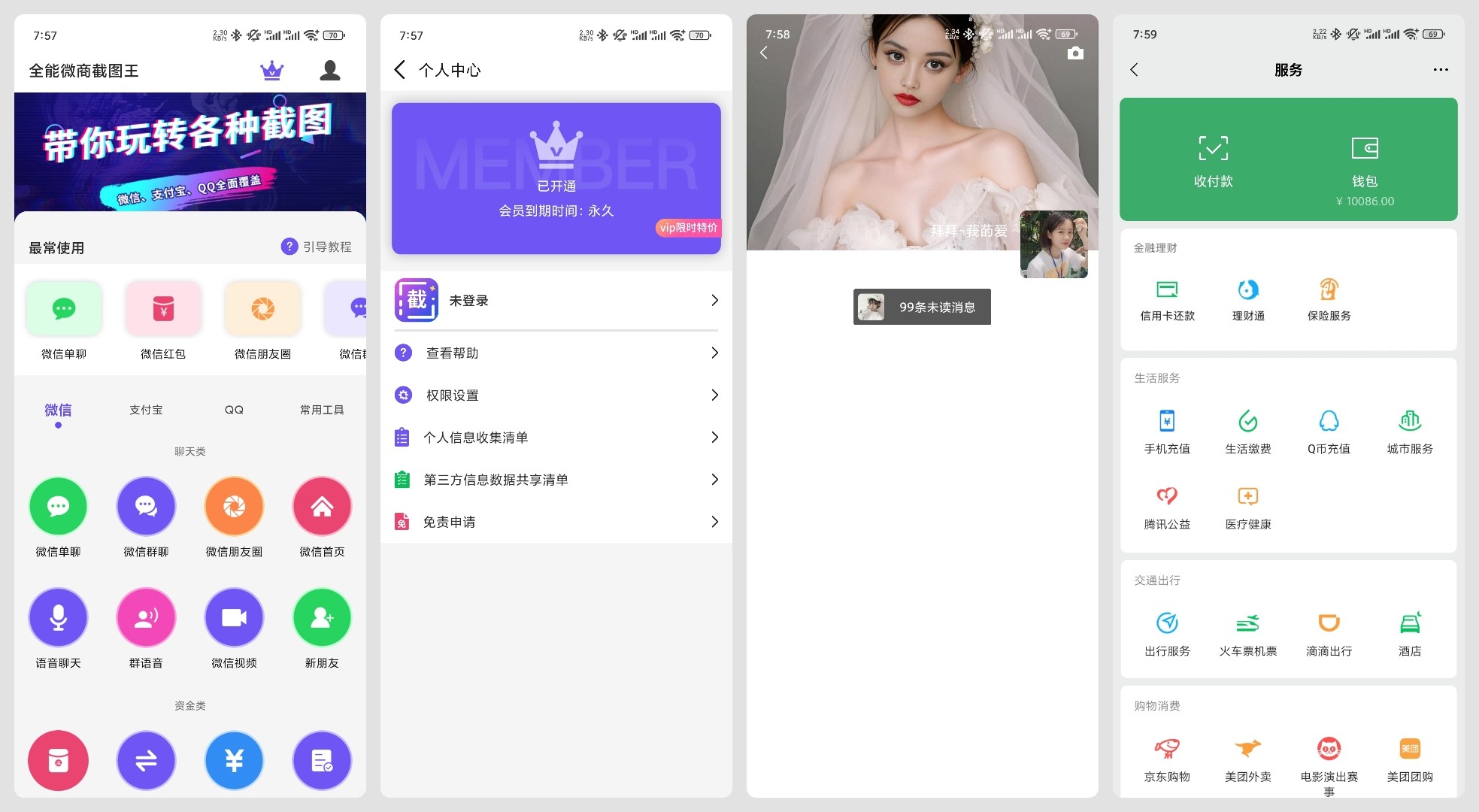Image resolution: width=1479 pixels, height=812 pixels.
Task: Tap the vip限时特价 badge
Action: pyautogui.click(x=688, y=228)
